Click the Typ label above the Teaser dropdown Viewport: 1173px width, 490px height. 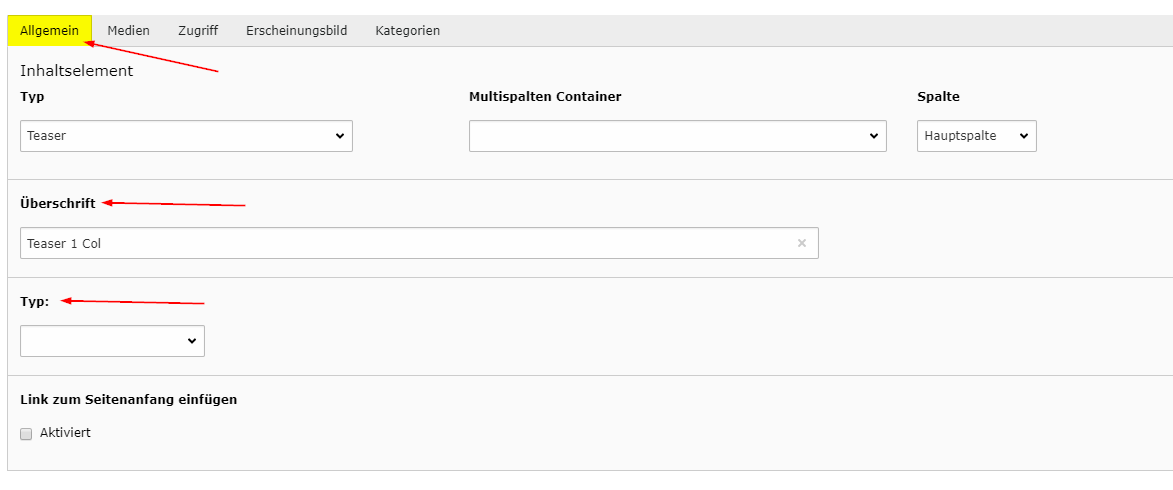tap(32, 97)
